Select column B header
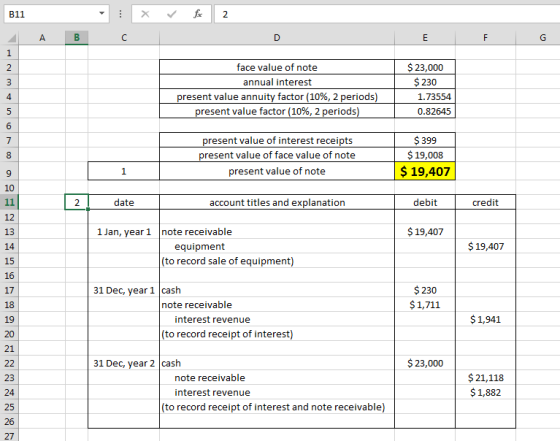 [77, 37]
